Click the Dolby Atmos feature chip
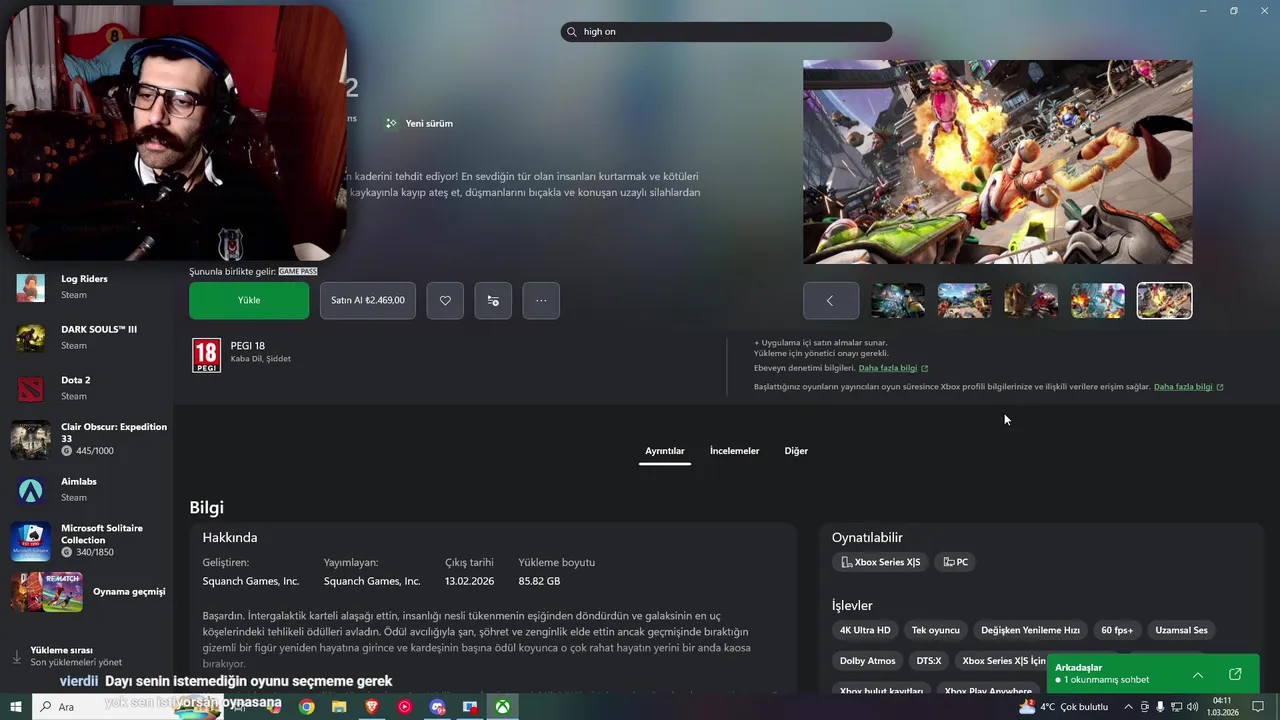This screenshot has width=1280, height=720. (x=867, y=661)
